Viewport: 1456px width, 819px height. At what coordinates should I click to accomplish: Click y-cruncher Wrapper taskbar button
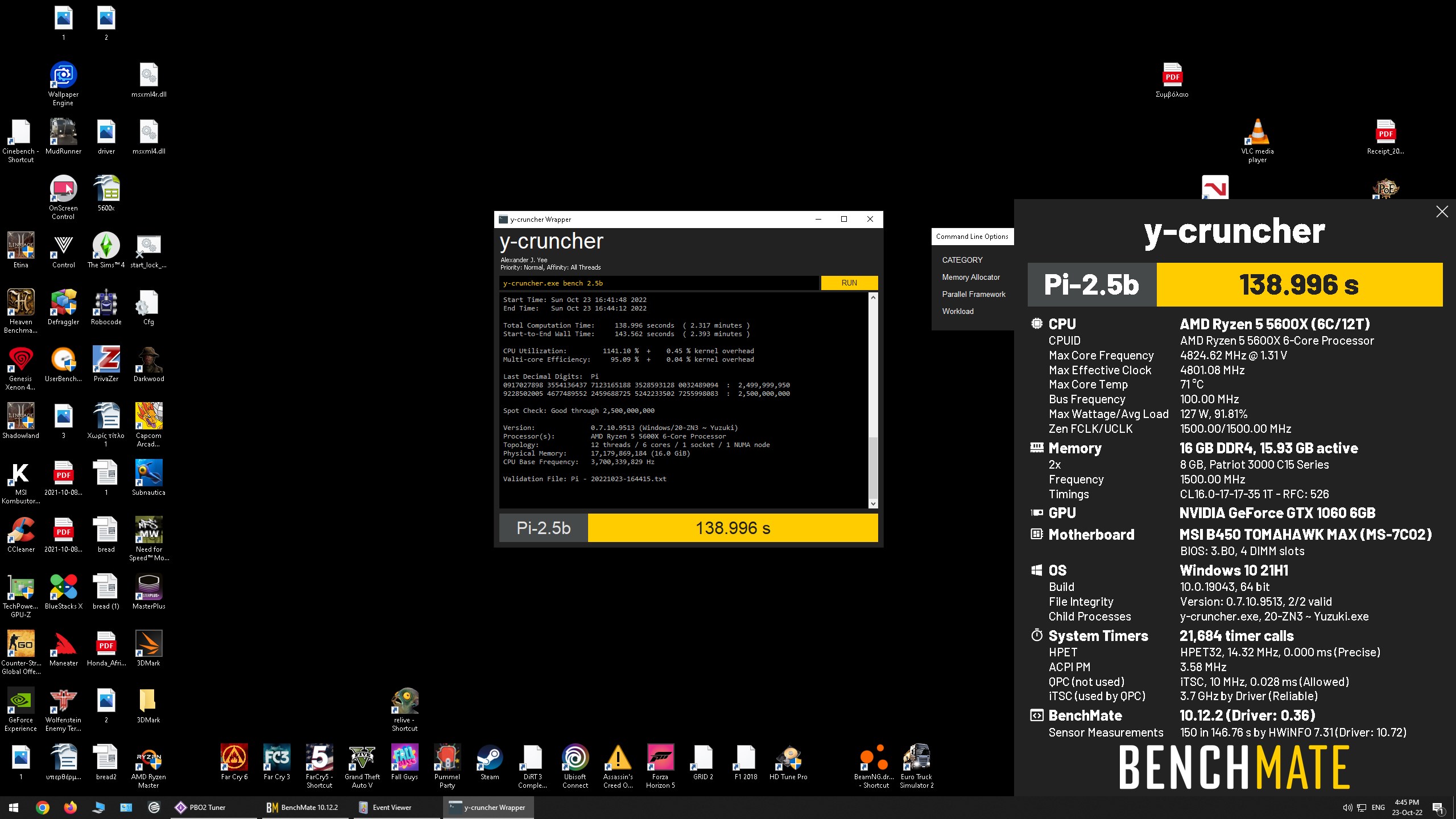488,807
